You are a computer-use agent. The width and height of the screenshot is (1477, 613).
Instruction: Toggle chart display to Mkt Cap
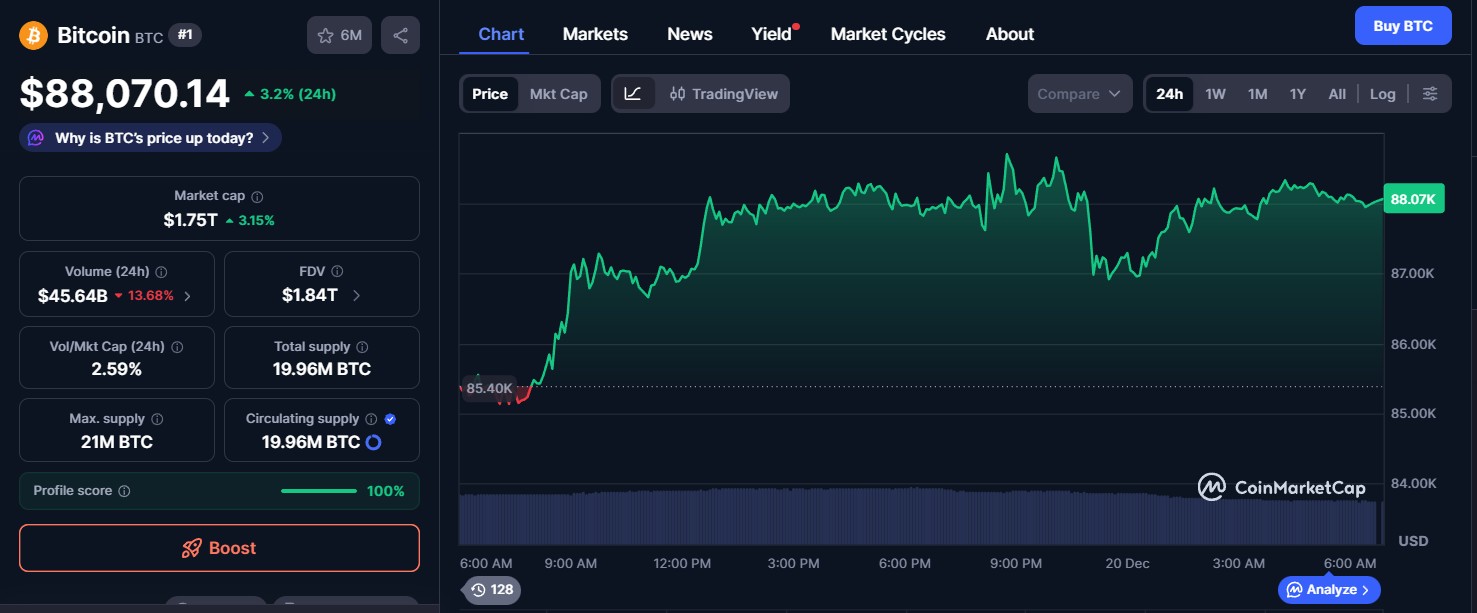pyautogui.click(x=558, y=93)
